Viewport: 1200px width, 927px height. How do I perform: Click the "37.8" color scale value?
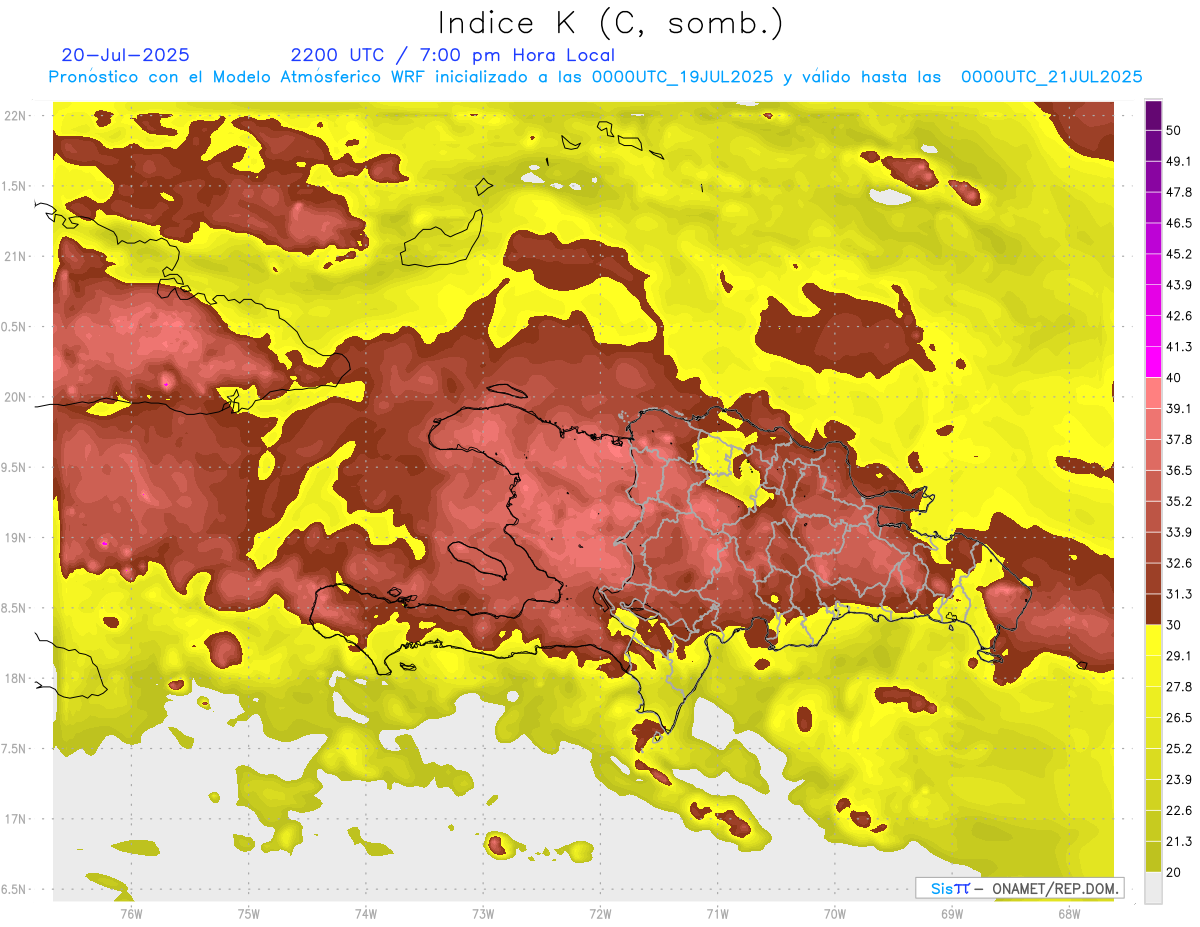pyautogui.click(x=1180, y=440)
